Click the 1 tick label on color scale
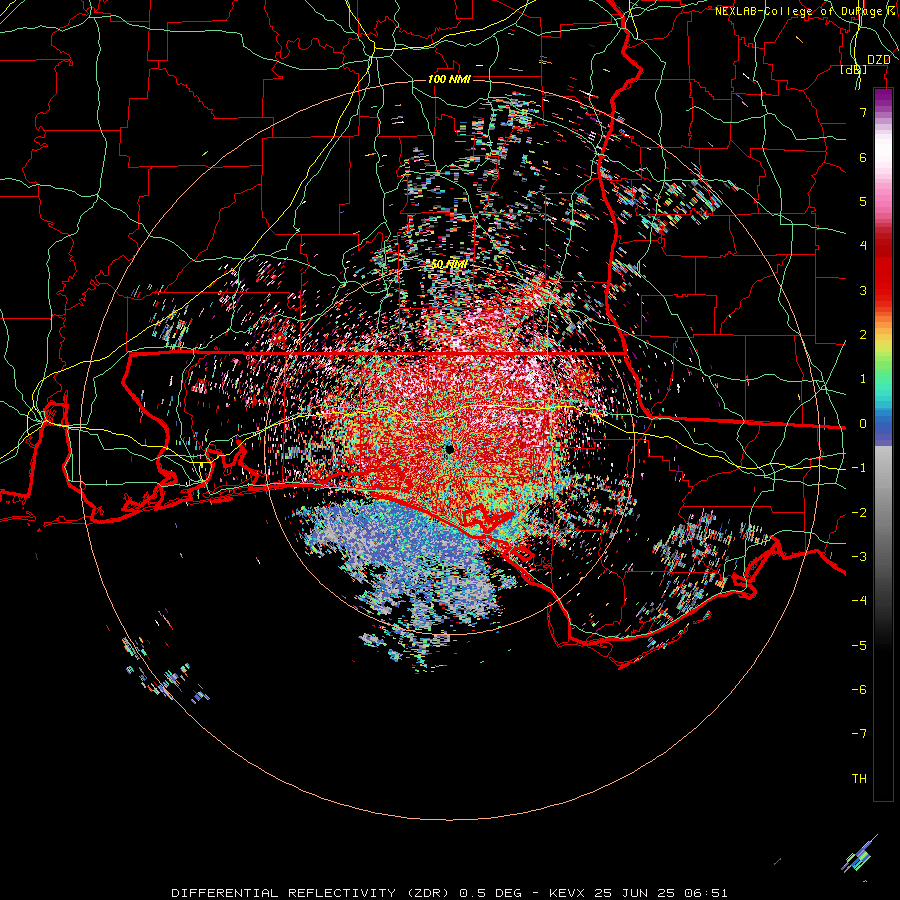The height and width of the screenshot is (900, 900). (863, 379)
